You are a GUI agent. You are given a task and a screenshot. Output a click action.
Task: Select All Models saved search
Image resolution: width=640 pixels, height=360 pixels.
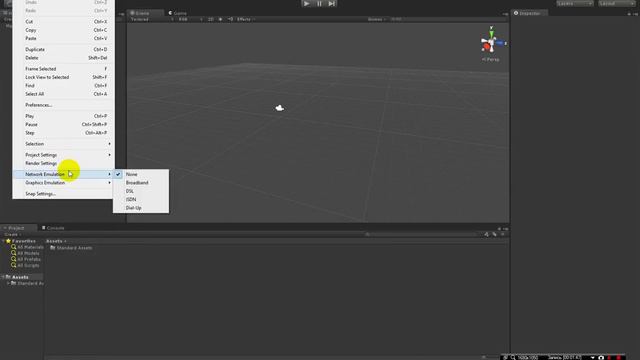[x=25, y=253]
